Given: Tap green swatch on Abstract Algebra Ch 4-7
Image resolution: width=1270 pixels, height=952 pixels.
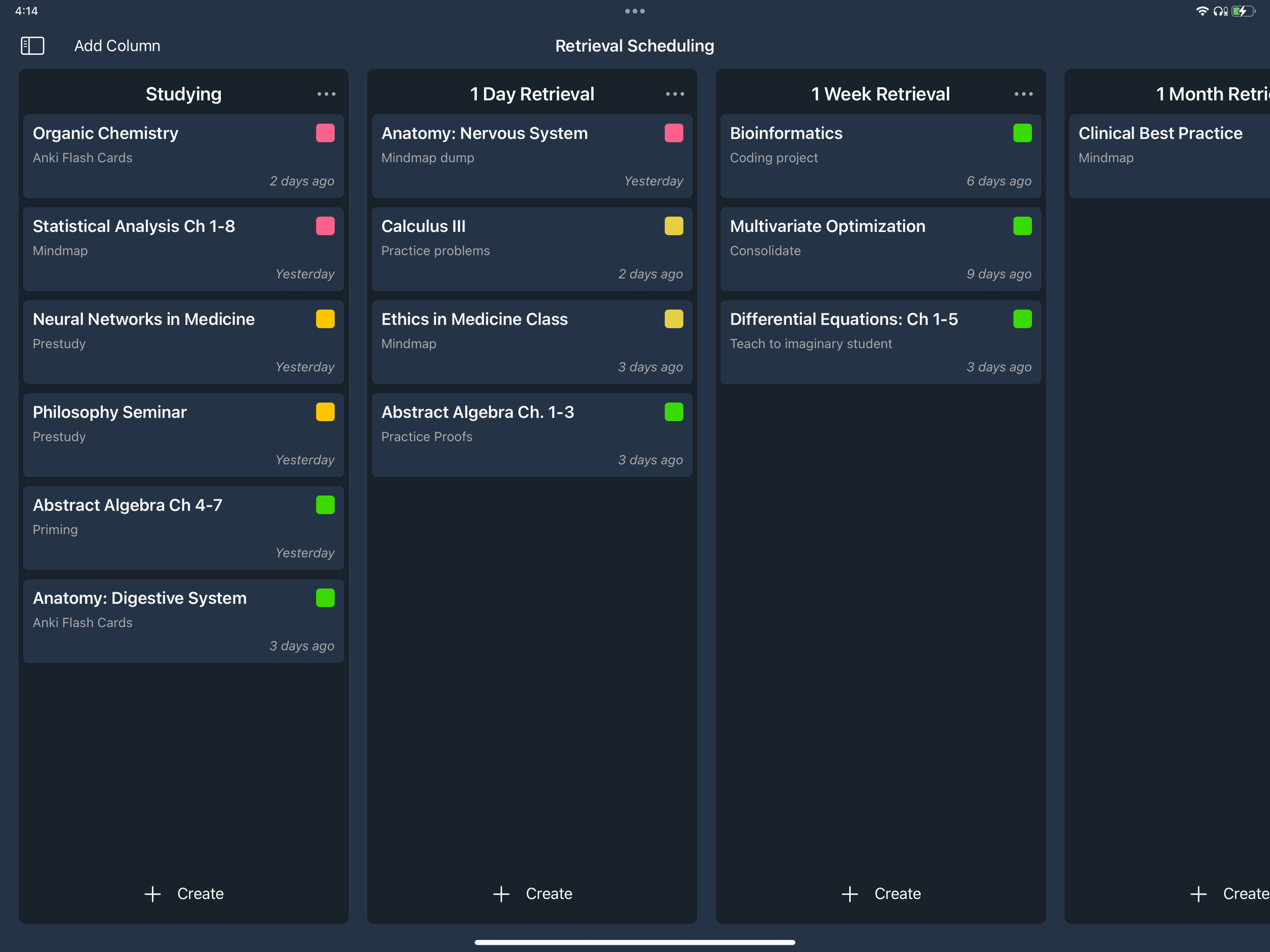Looking at the screenshot, I should [x=325, y=505].
